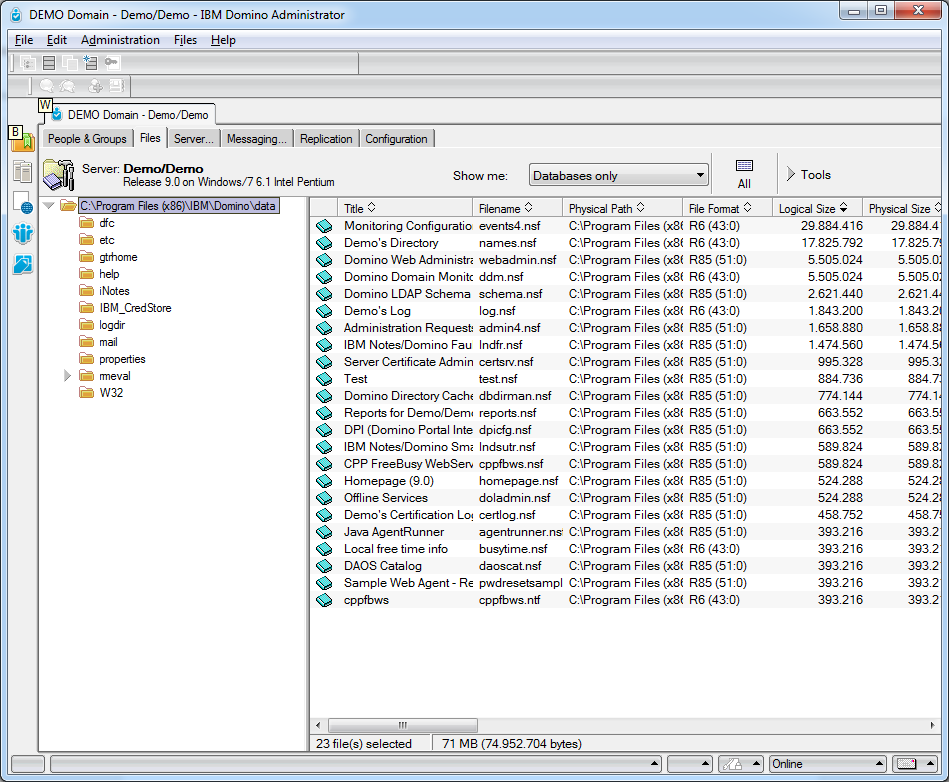The height and width of the screenshot is (782, 949).
Task: Expand the rmeval folder in the tree
Action: (x=68, y=376)
